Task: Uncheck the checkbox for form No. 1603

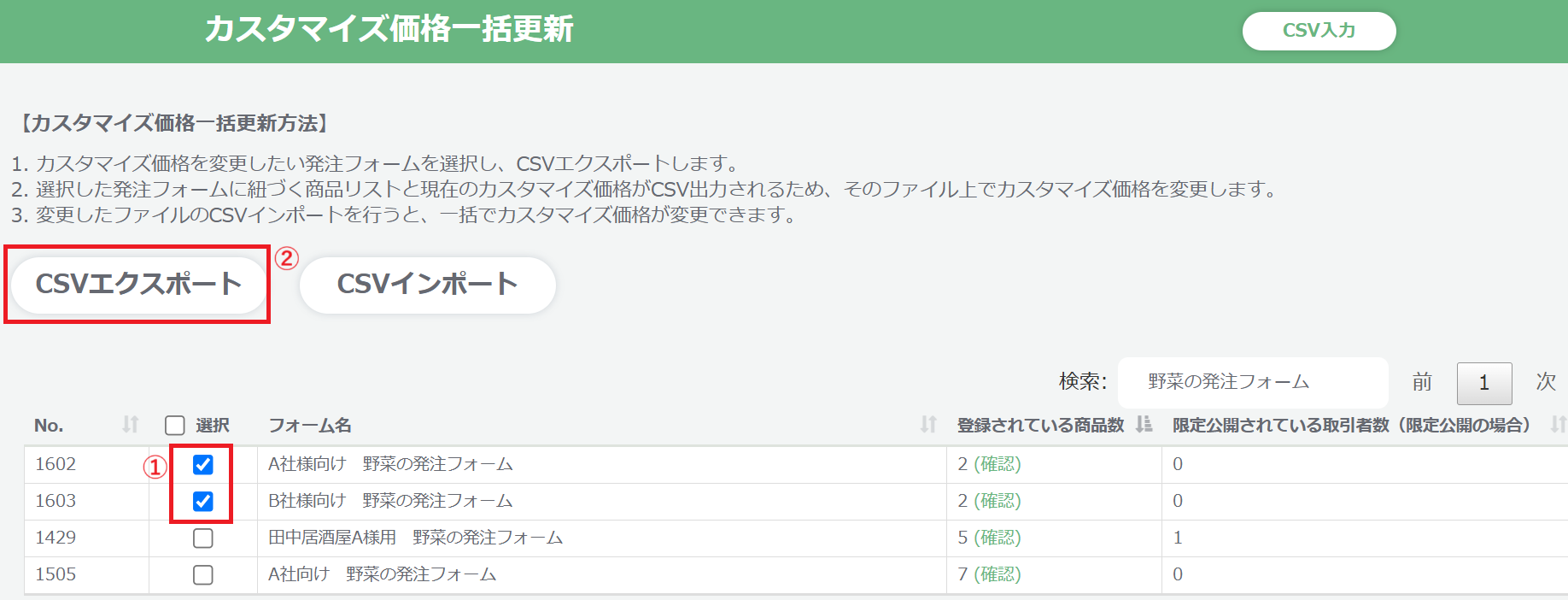Action: pyautogui.click(x=202, y=501)
